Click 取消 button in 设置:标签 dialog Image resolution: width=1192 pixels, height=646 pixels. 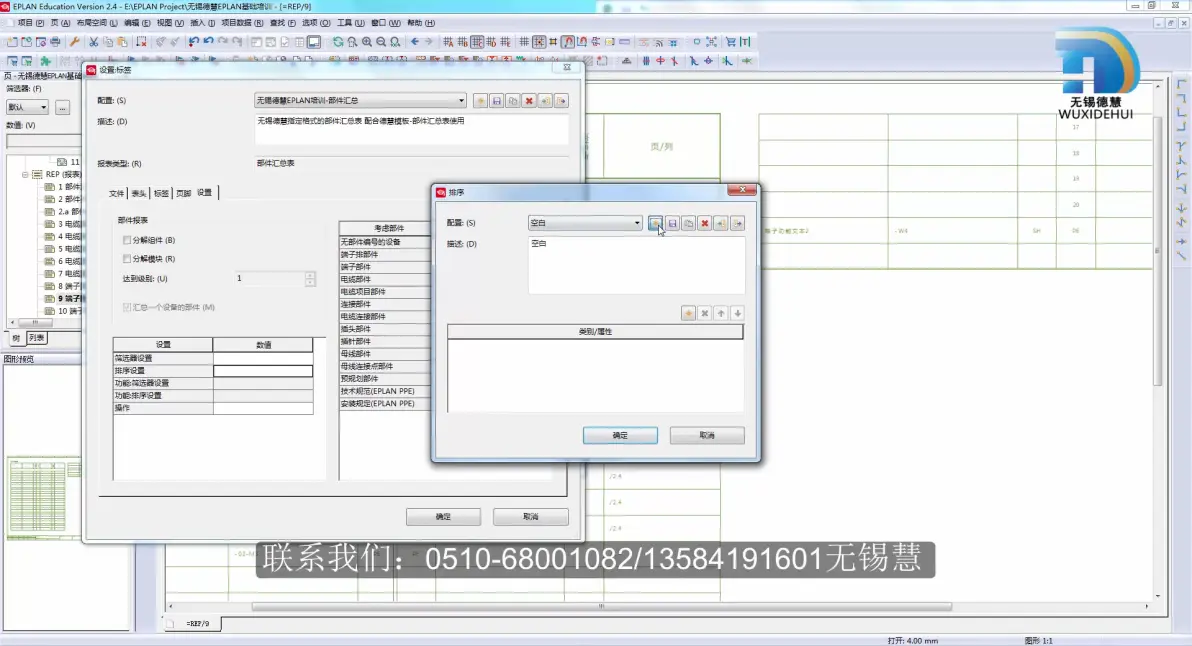(531, 517)
